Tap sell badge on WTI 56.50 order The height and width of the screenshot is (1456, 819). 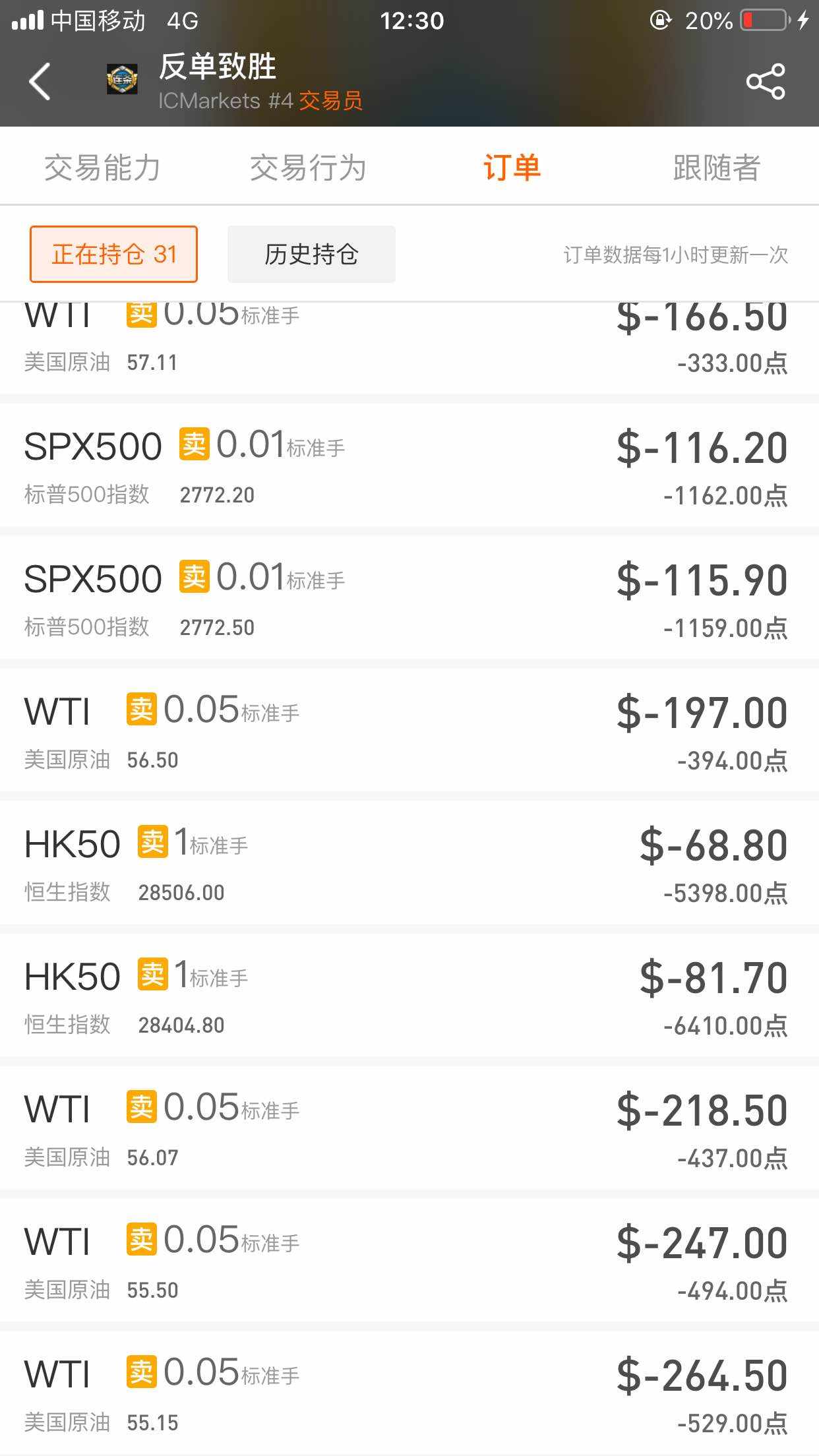pyautogui.click(x=141, y=709)
